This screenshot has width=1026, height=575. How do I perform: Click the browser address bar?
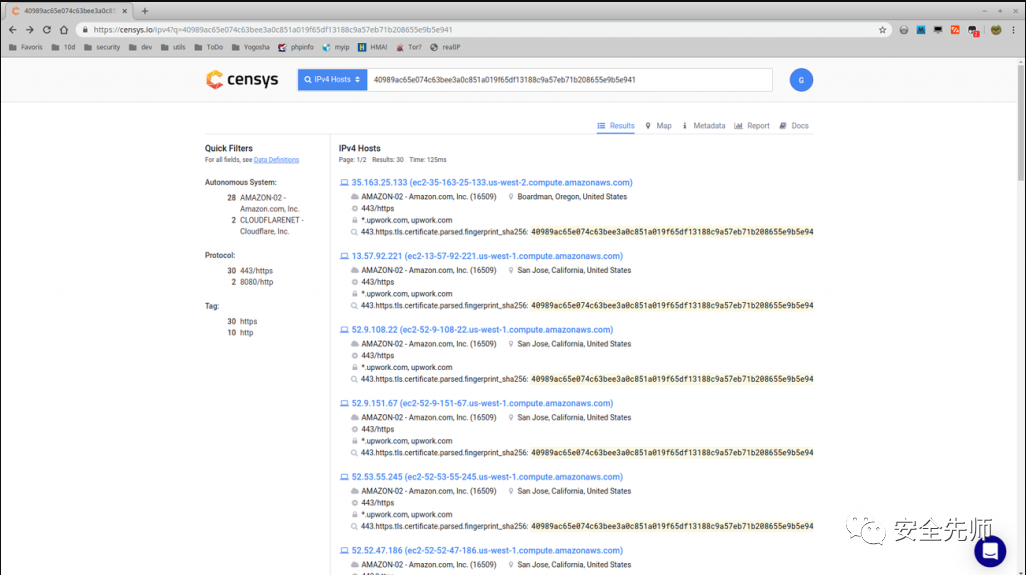481,29
